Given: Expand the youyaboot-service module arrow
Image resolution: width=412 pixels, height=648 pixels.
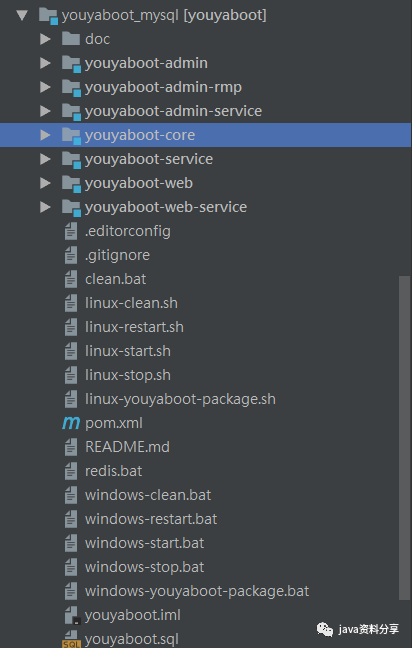Looking at the screenshot, I should [45, 159].
